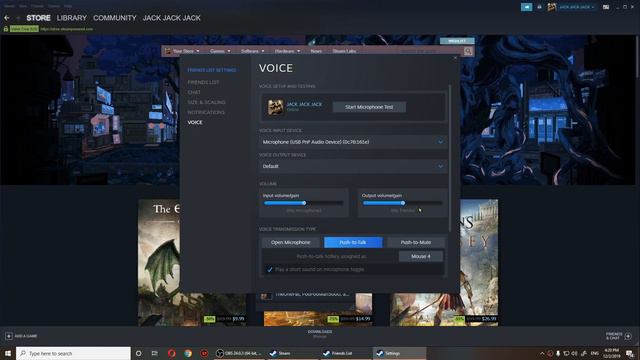The height and width of the screenshot is (360, 640).
Task: Go to the STORE tab
Action: (x=38, y=18)
